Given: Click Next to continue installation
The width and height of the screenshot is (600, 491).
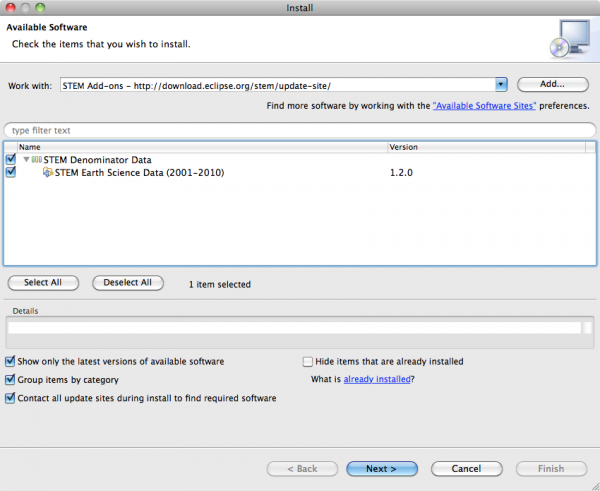Looking at the screenshot, I should [x=382, y=468].
